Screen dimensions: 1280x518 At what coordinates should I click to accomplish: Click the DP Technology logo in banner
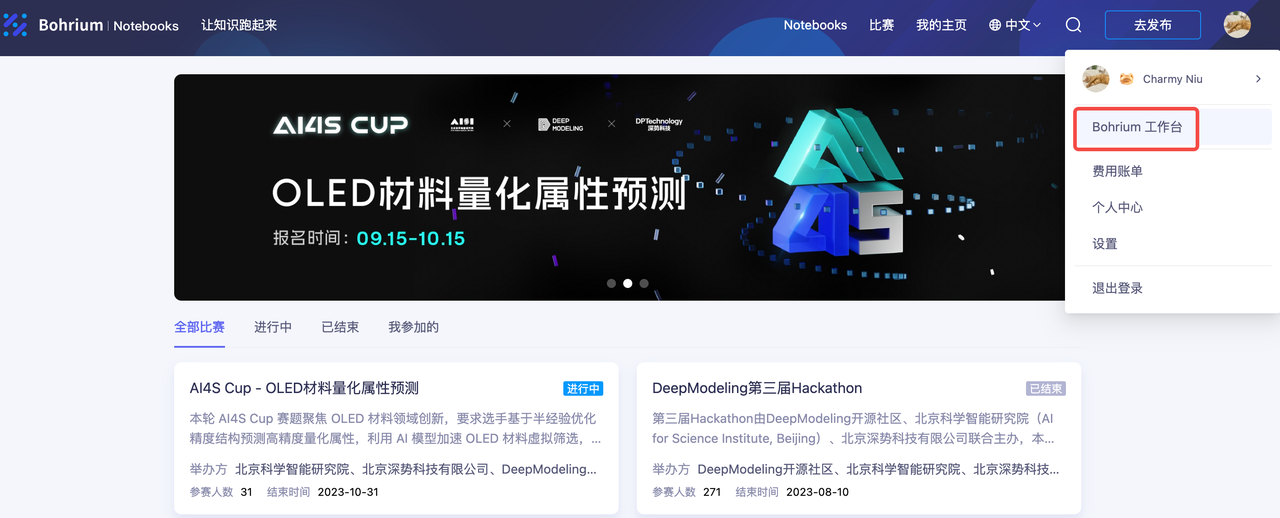pyautogui.click(x=659, y=125)
